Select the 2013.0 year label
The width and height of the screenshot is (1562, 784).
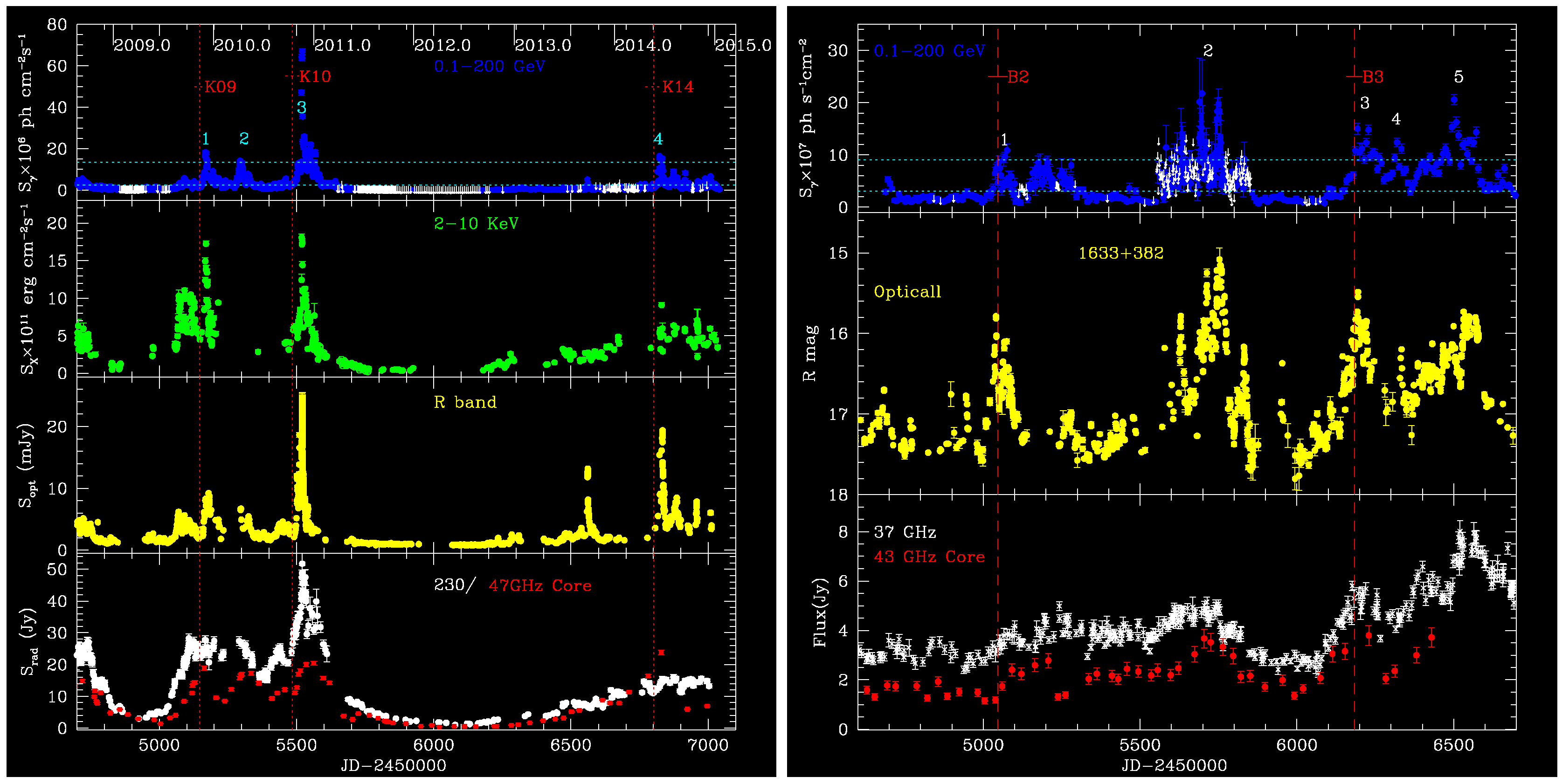[543, 46]
